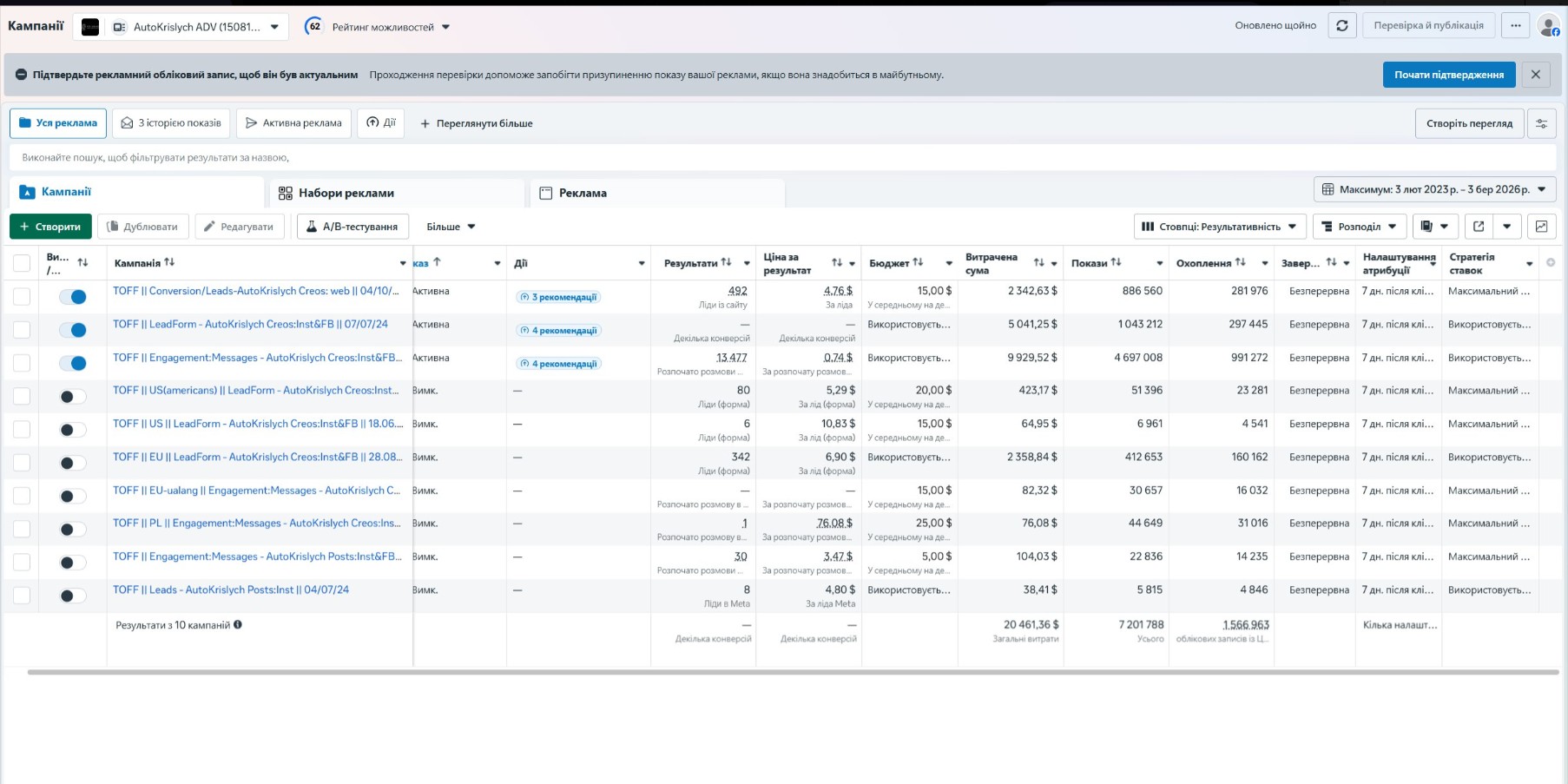Click the export share icon

[1479, 227]
